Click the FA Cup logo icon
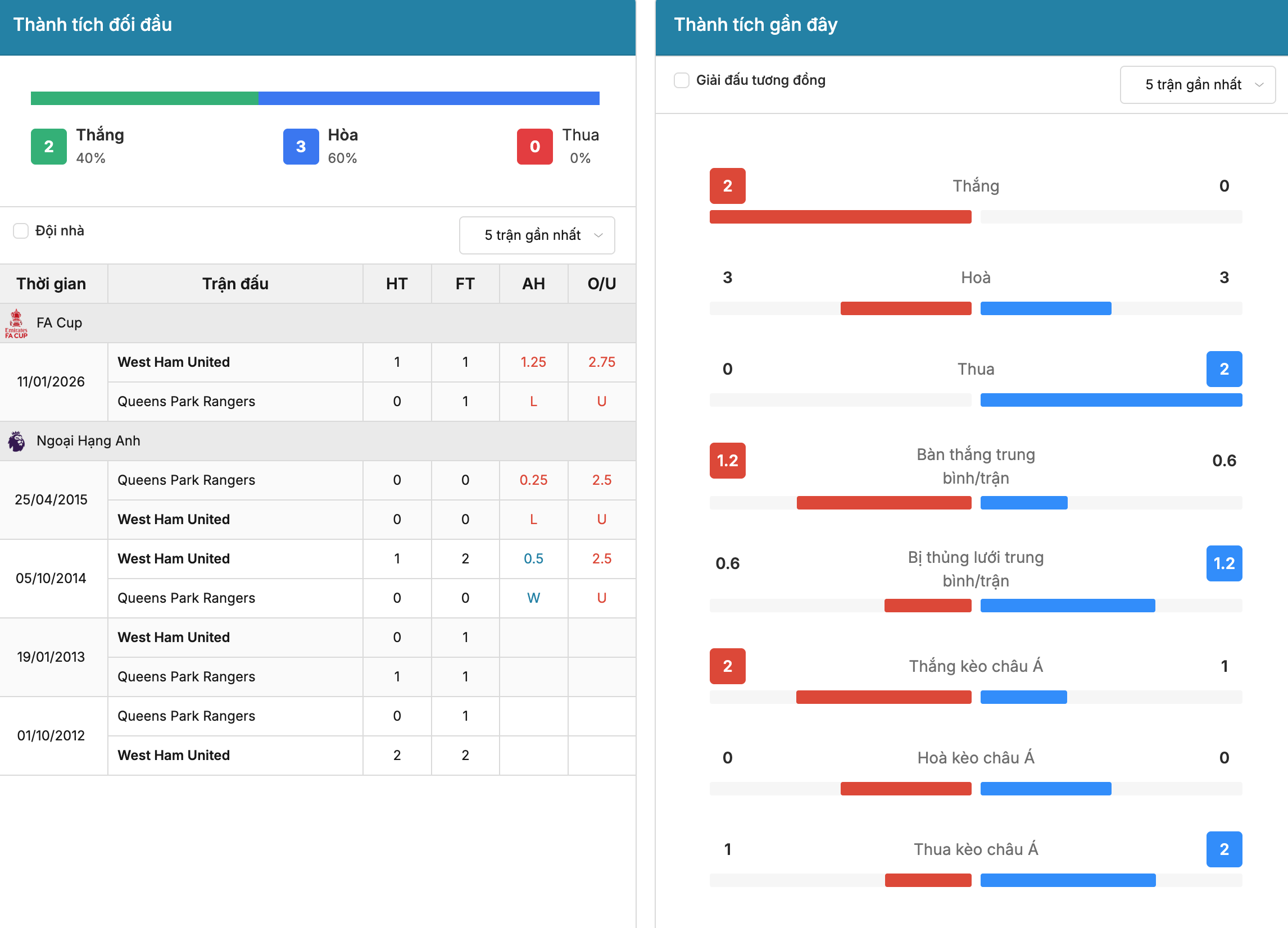 (x=16, y=324)
